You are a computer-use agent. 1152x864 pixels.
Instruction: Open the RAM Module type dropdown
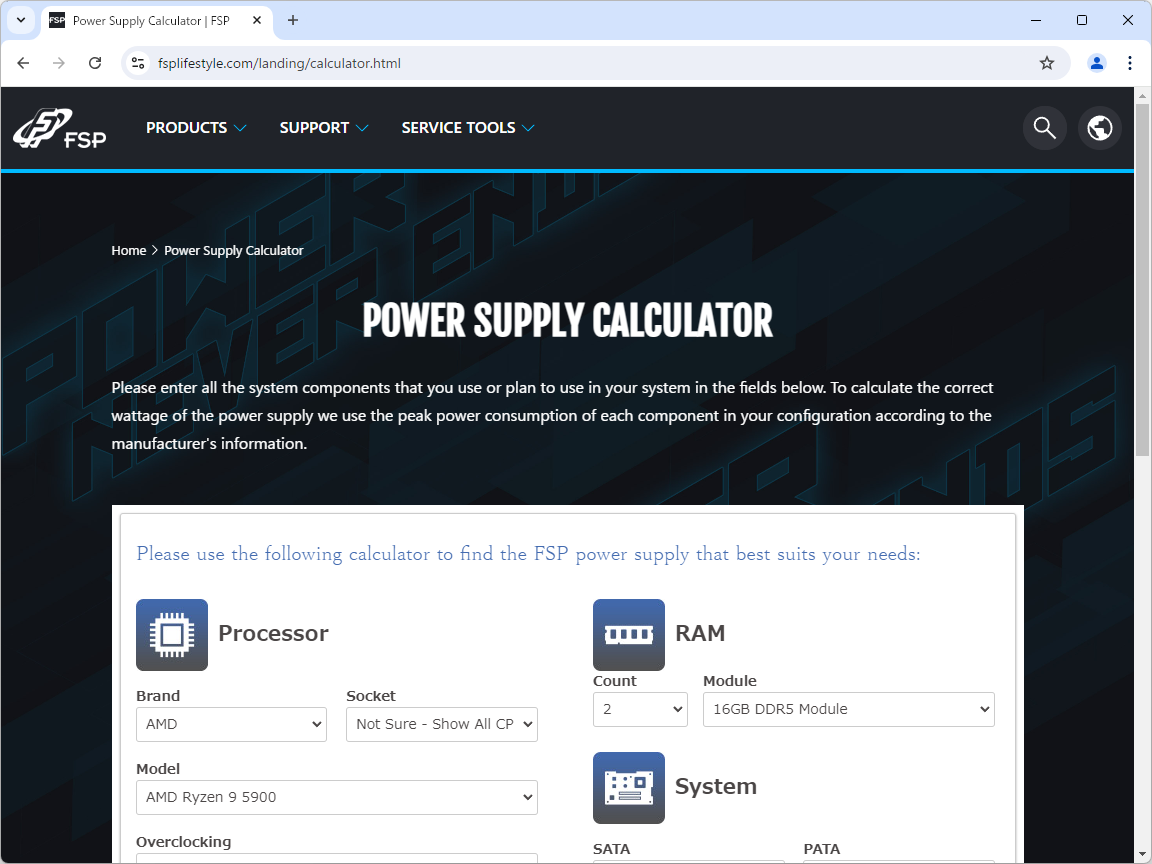click(x=848, y=709)
